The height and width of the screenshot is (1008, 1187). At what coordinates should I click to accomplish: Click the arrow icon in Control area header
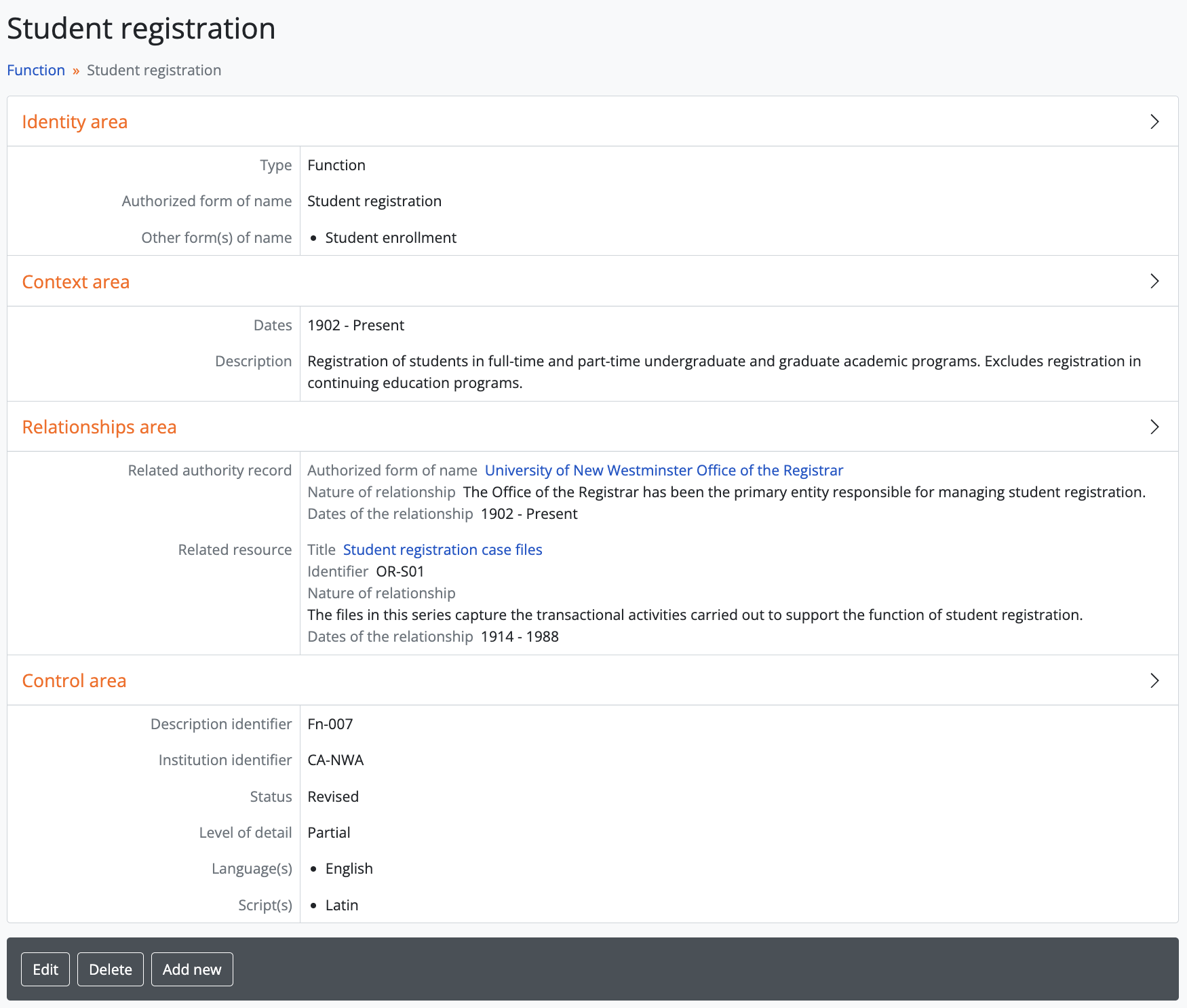click(1154, 680)
